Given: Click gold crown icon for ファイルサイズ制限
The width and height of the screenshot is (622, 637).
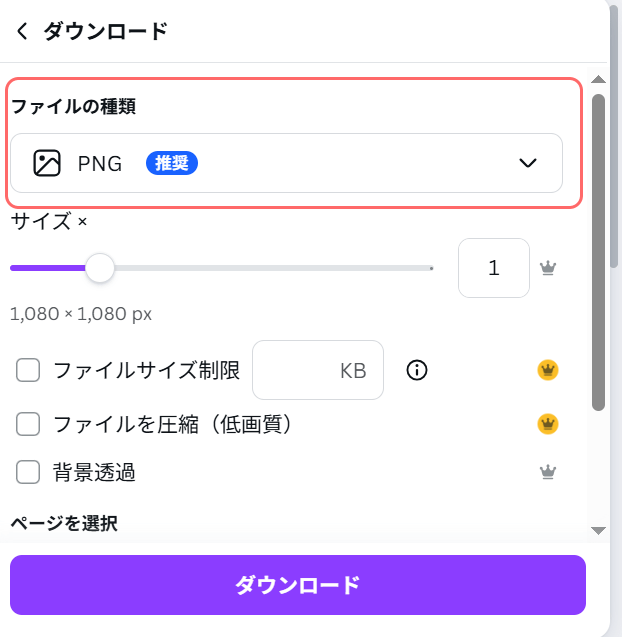Looking at the screenshot, I should [547, 371].
